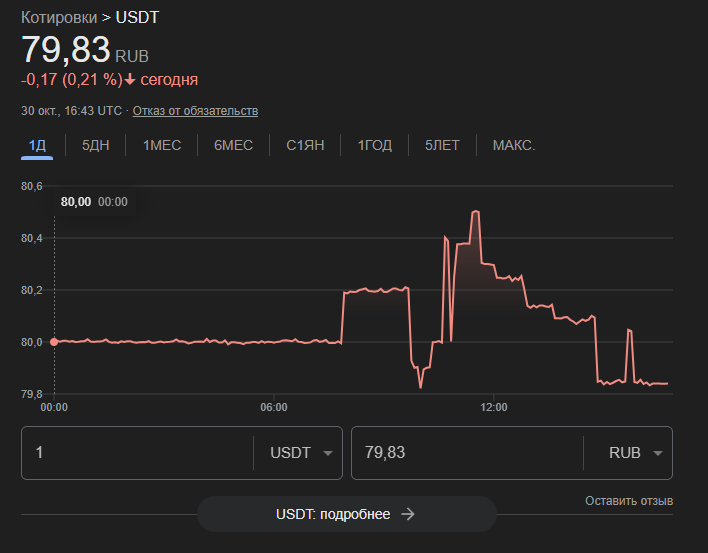Open the Оставить отзыв feedback link
Viewport: 708px width, 553px height.
629,500
